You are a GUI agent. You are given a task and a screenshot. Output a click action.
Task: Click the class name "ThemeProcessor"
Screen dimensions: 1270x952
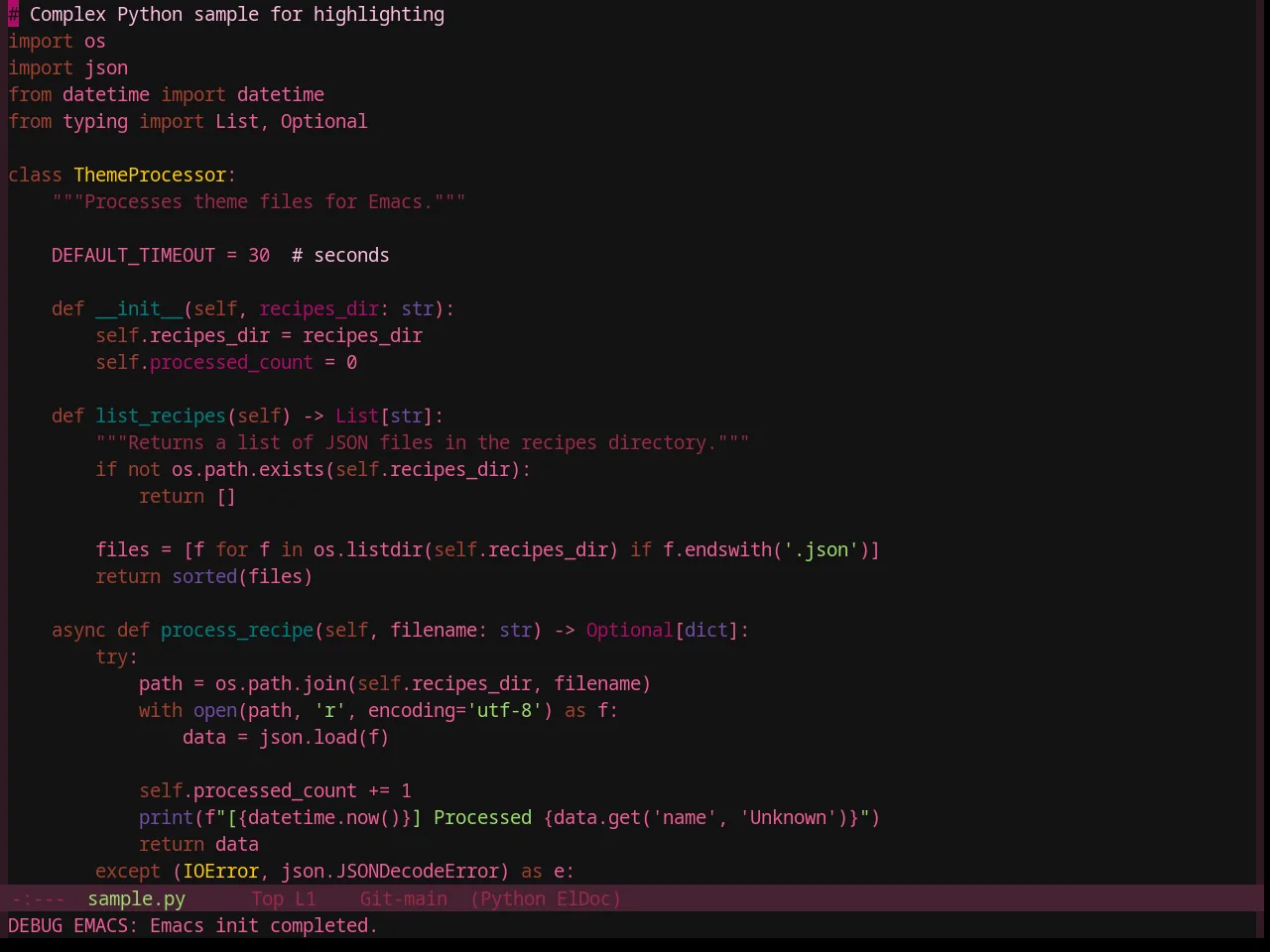[150, 175]
